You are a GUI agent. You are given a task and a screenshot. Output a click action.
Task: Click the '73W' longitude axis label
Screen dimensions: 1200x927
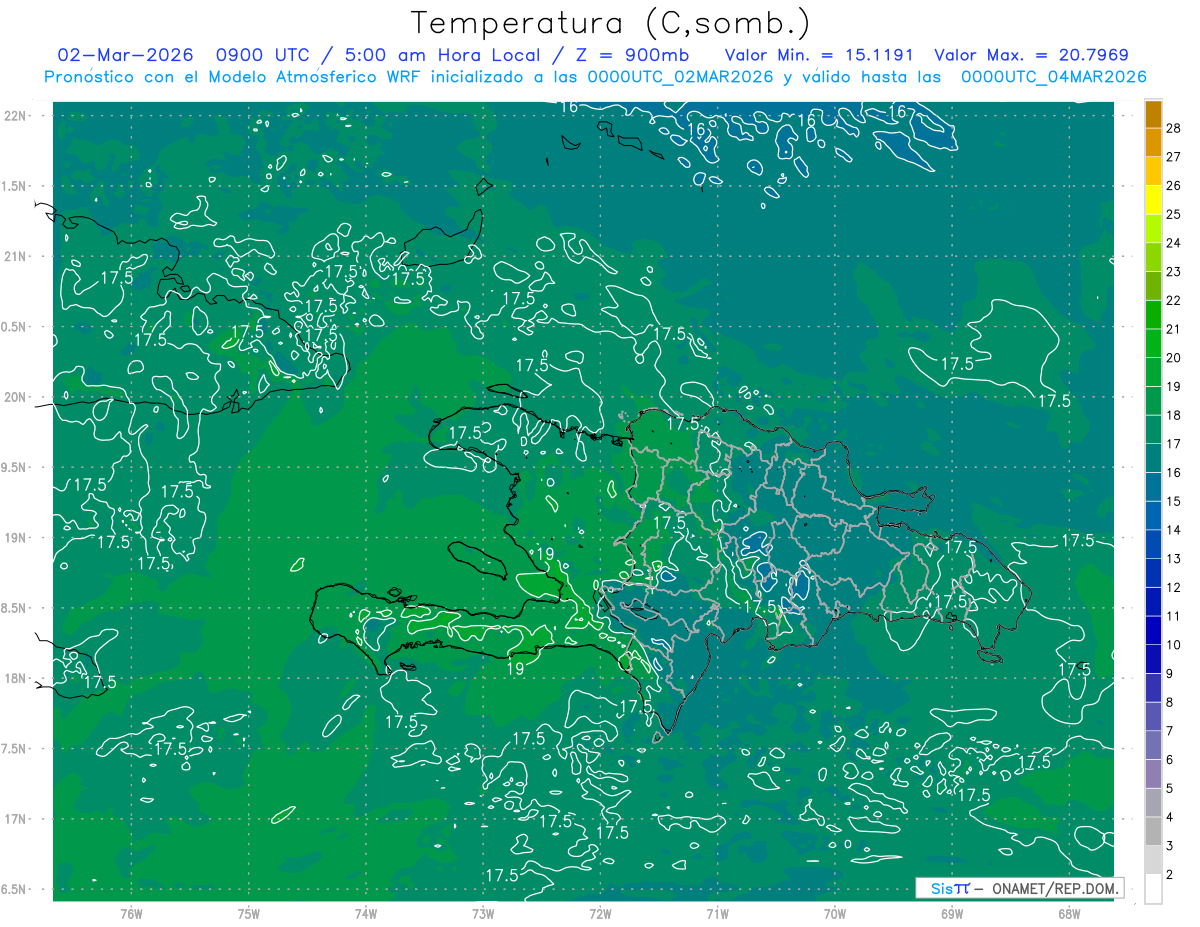pos(483,914)
